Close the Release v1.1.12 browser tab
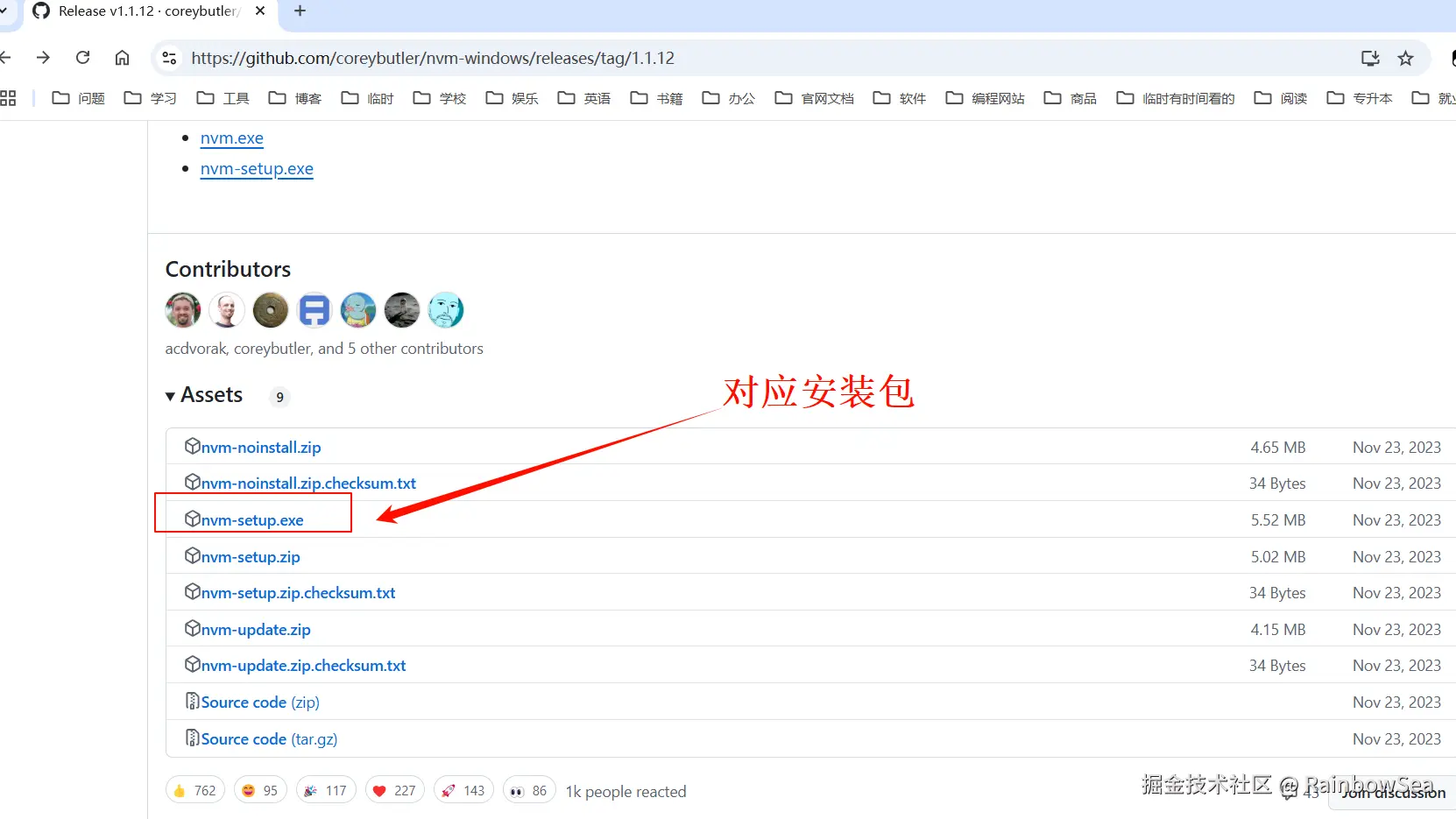Image resolution: width=1456 pixels, height=819 pixels. coord(260,11)
